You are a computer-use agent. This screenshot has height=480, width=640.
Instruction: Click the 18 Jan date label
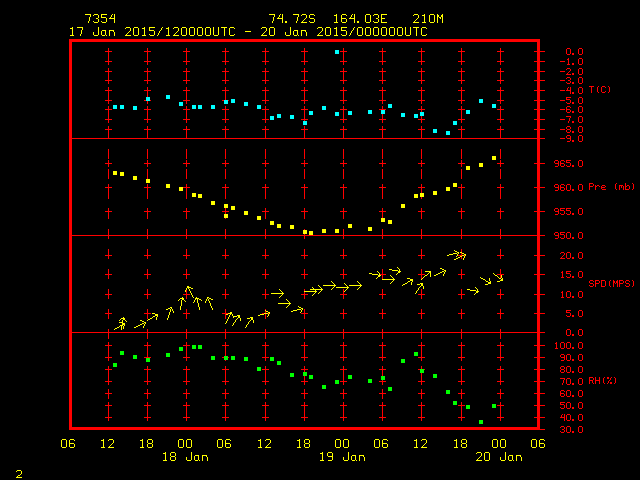pos(185,457)
